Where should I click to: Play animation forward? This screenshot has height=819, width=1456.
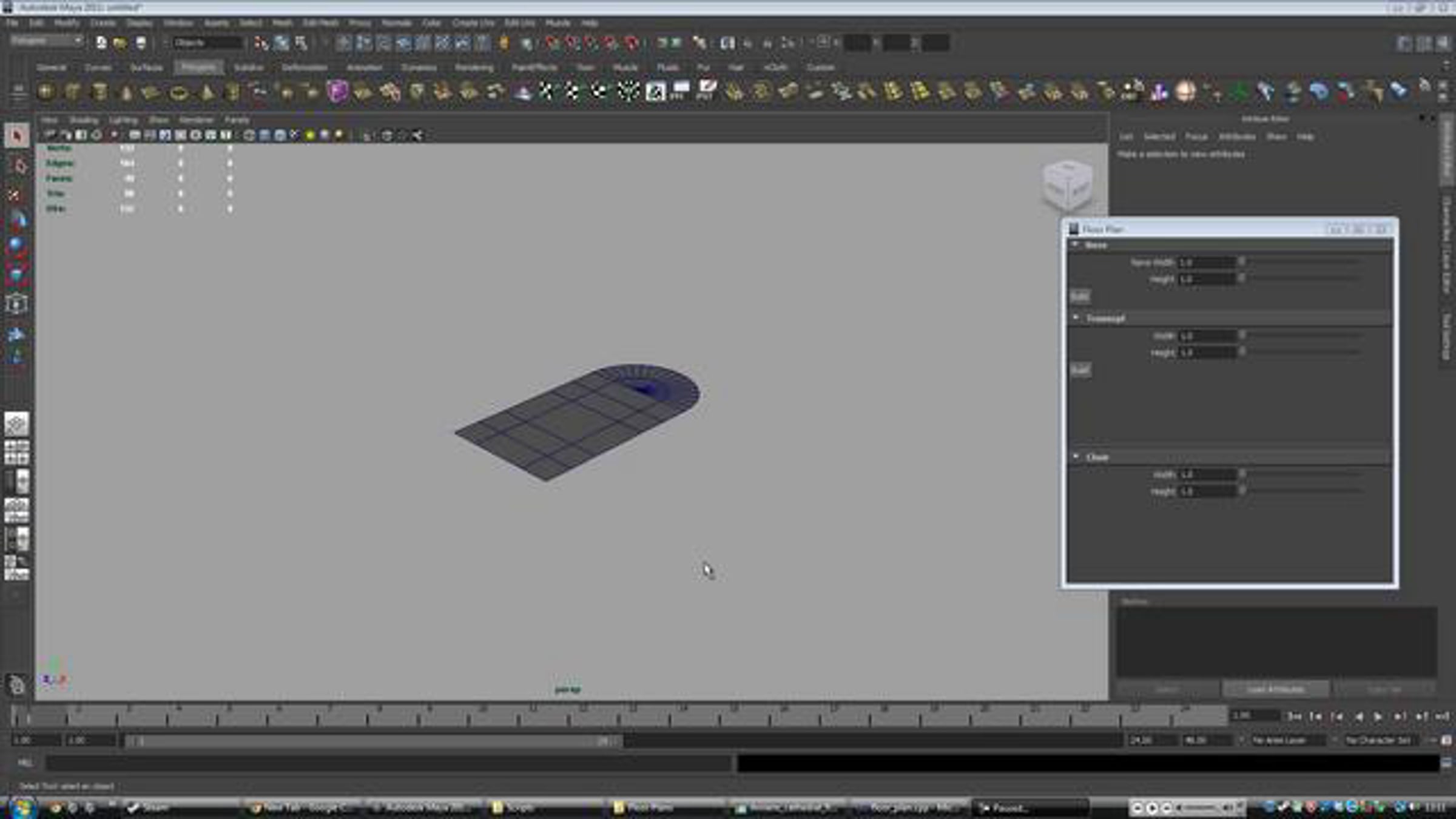point(1378,716)
